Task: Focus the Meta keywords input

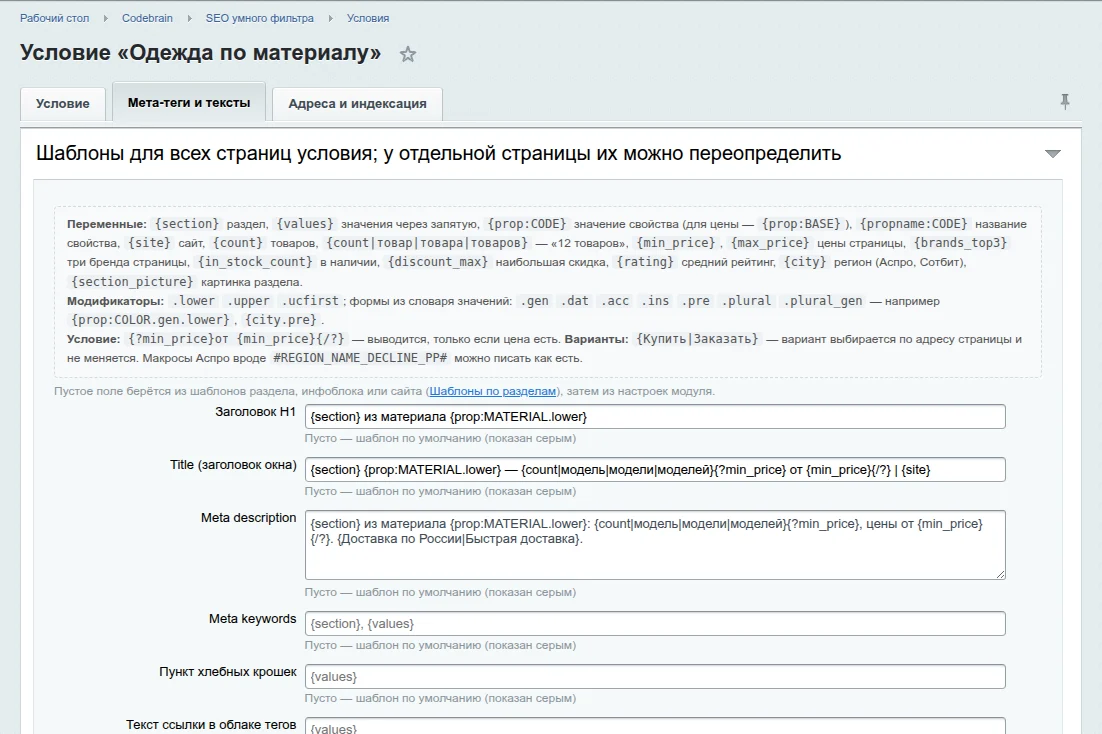Action: pyautogui.click(x=655, y=624)
